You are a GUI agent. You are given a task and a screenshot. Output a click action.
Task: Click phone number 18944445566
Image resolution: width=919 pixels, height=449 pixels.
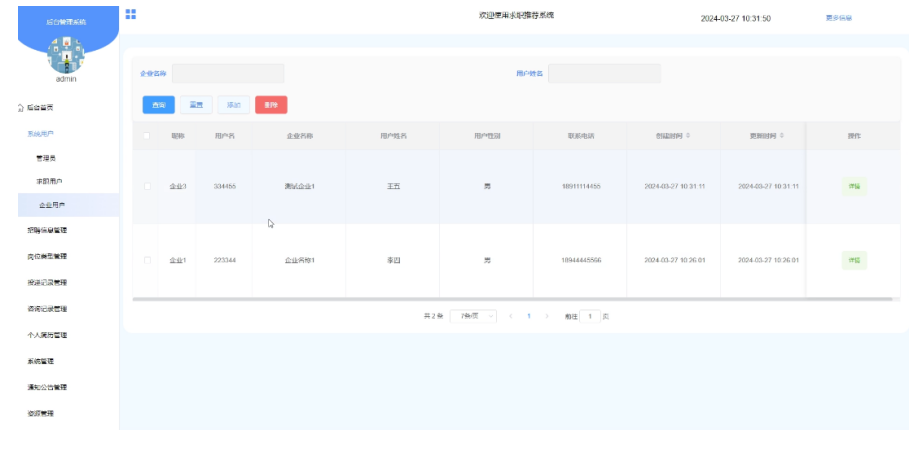(580, 260)
